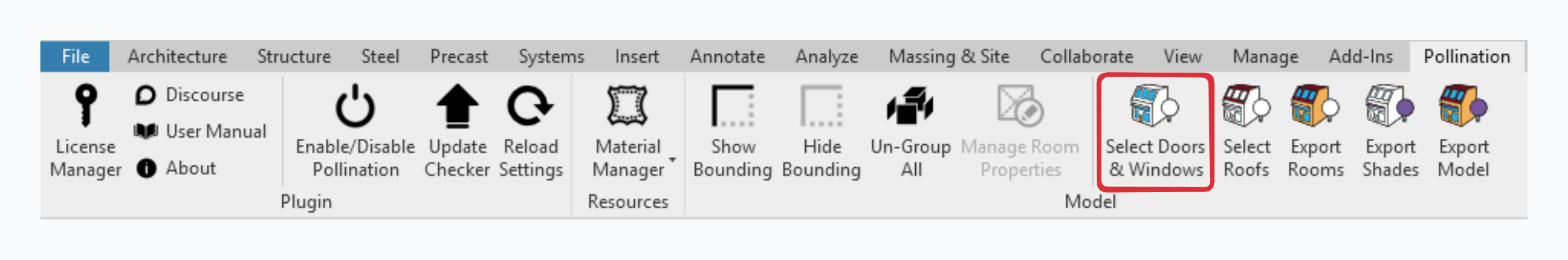Image resolution: width=1568 pixels, height=260 pixels.
Task: Click the Reload Settings icon
Action: 530,106
